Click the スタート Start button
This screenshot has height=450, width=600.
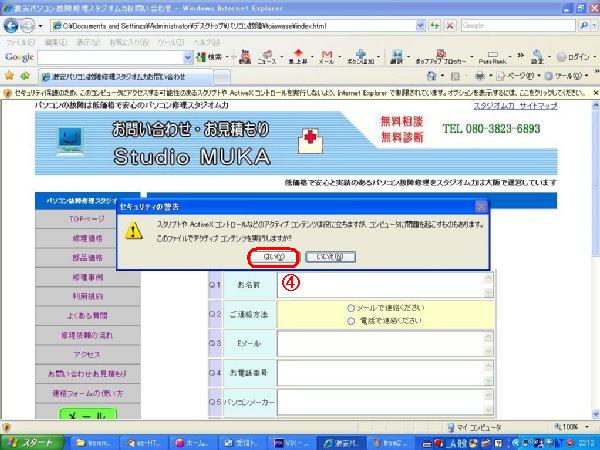pos(32,442)
